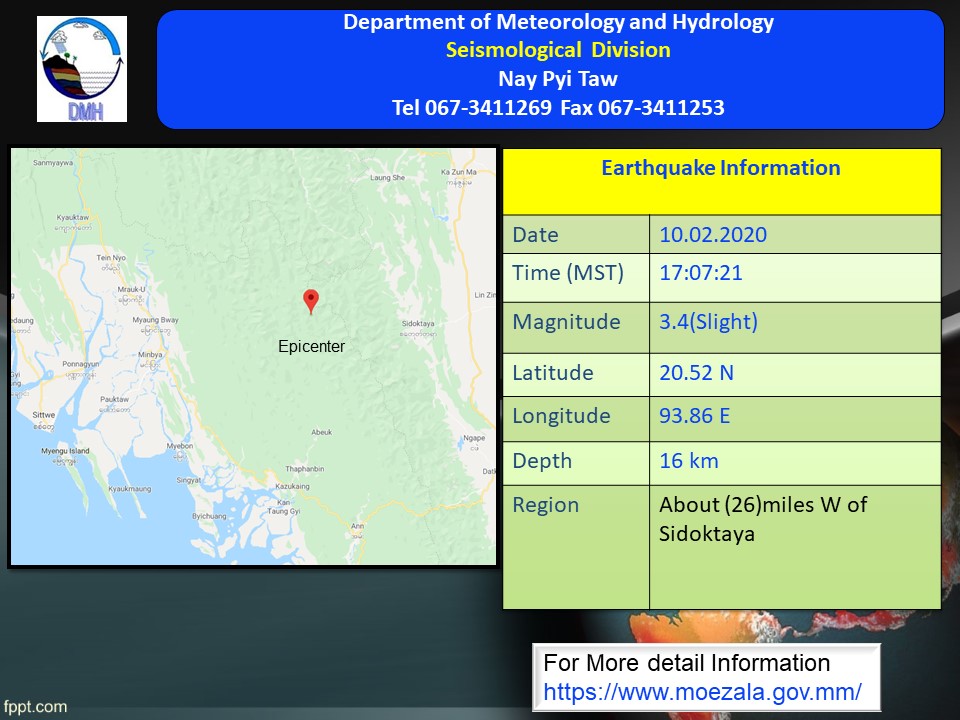Click the red epicenter pin on the map
The width and height of the screenshot is (960, 720).
coord(310,301)
